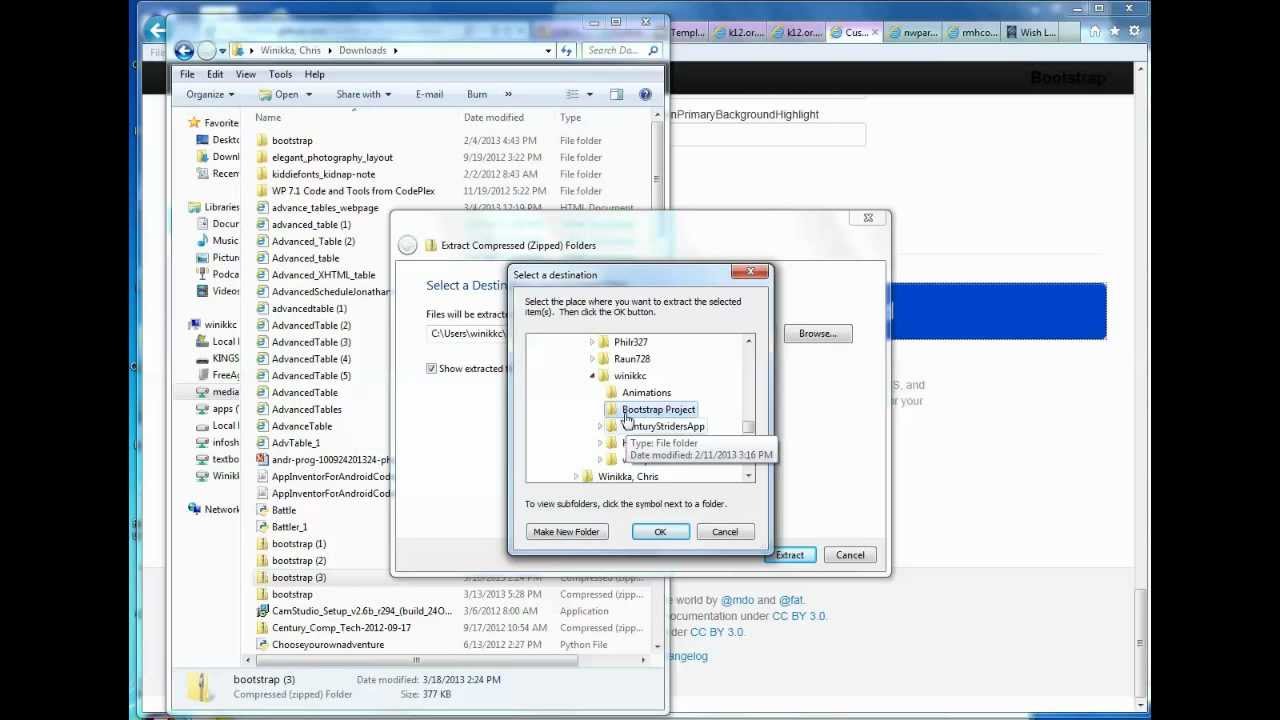
Task: Click the Explorer help icon
Action: click(645, 95)
